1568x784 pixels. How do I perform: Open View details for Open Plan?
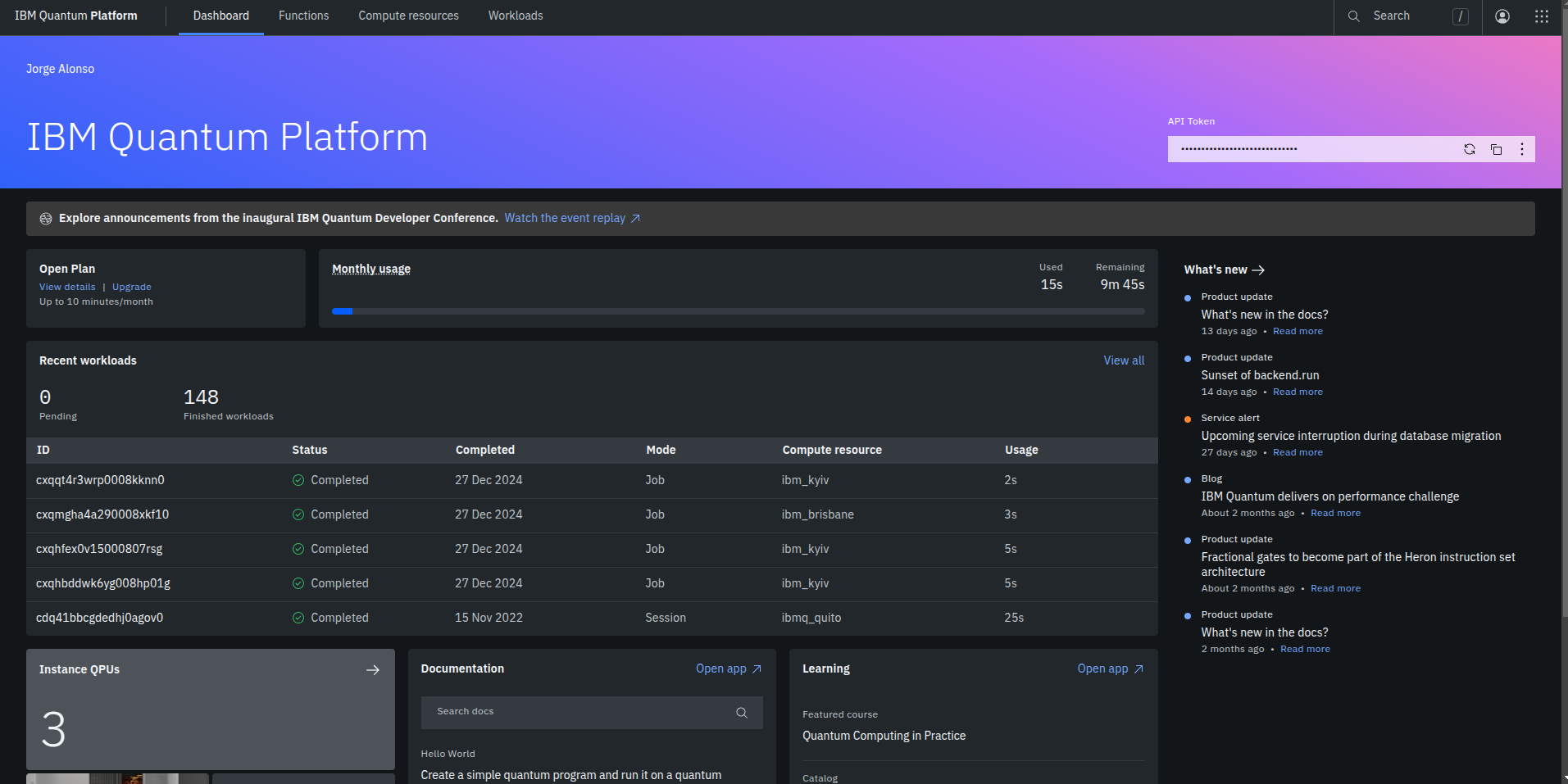pos(67,287)
